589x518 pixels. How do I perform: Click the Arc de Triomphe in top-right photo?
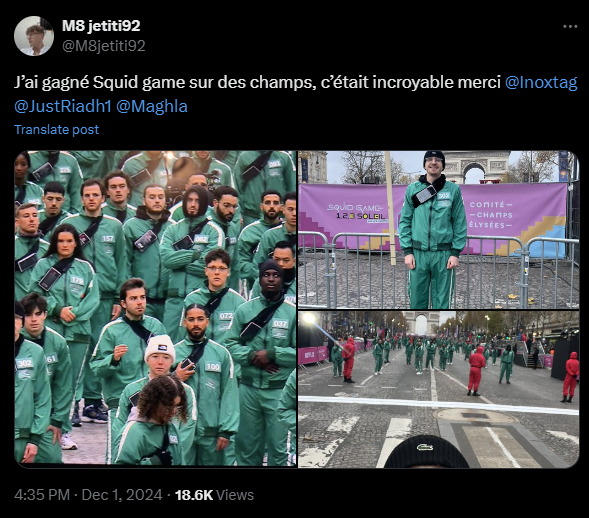(477, 167)
